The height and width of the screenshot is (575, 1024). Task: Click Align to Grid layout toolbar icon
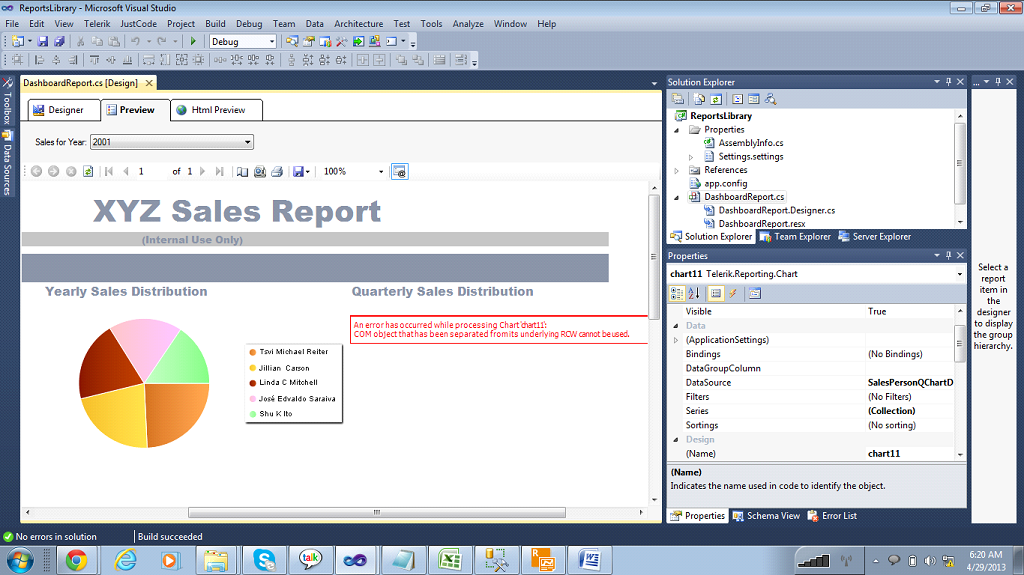point(18,60)
